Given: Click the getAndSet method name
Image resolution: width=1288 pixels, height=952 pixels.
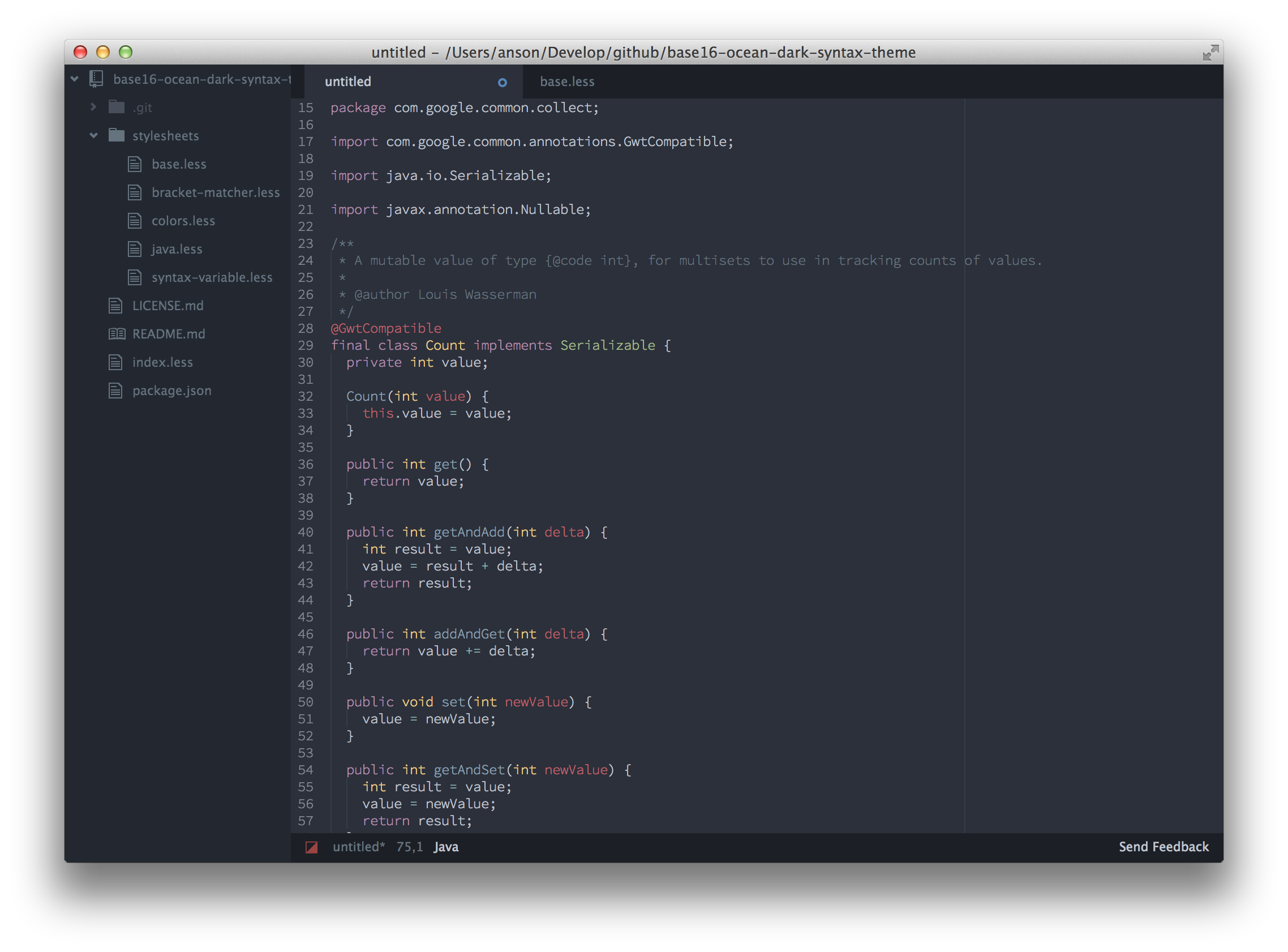Looking at the screenshot, I should coord(469,770).
